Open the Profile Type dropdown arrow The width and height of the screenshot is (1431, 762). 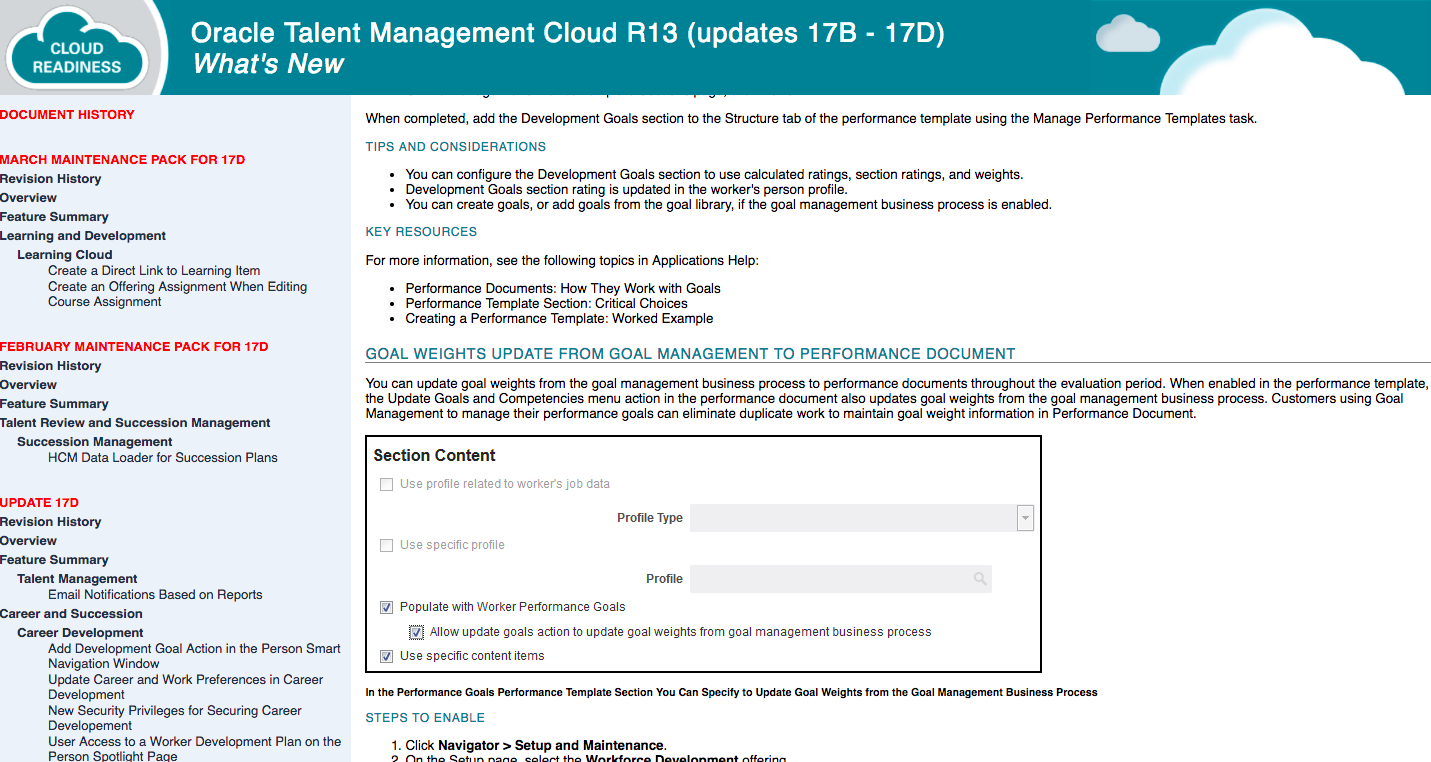[x=1025, y=518]
